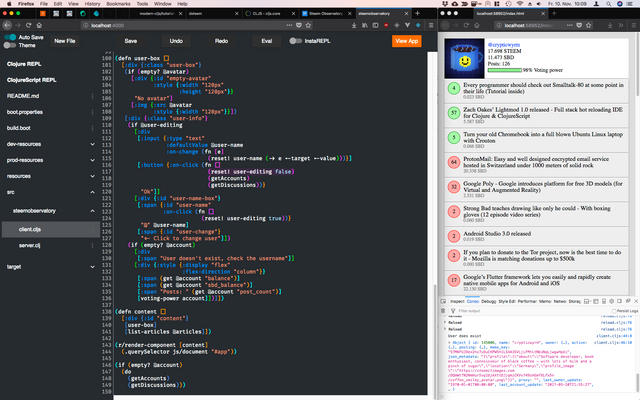The image size is (640, 400).
Task: Click the Save button
Action: pyautogui.click(x=131, y=41)
